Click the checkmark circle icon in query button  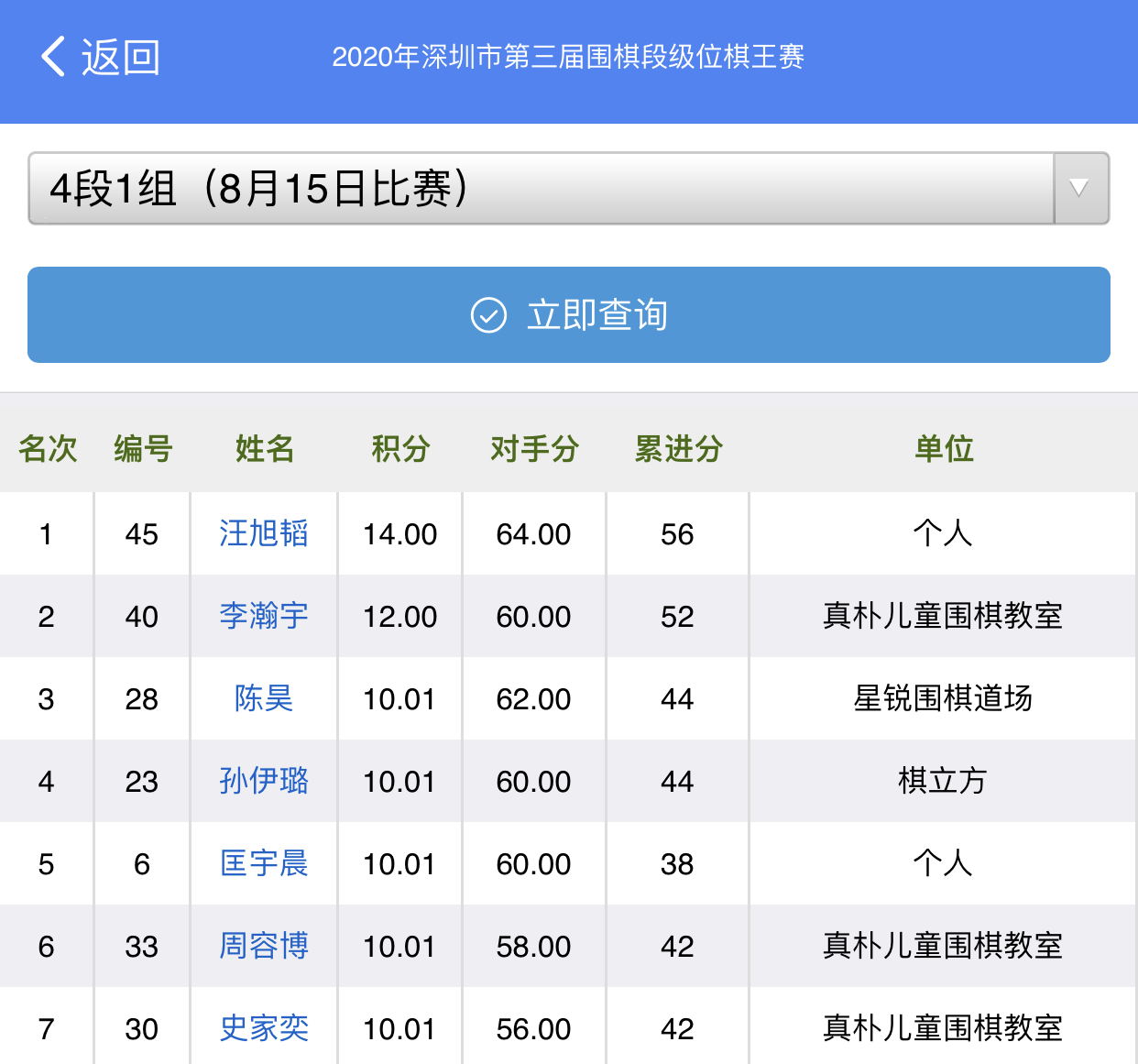(x=488, y=315)
